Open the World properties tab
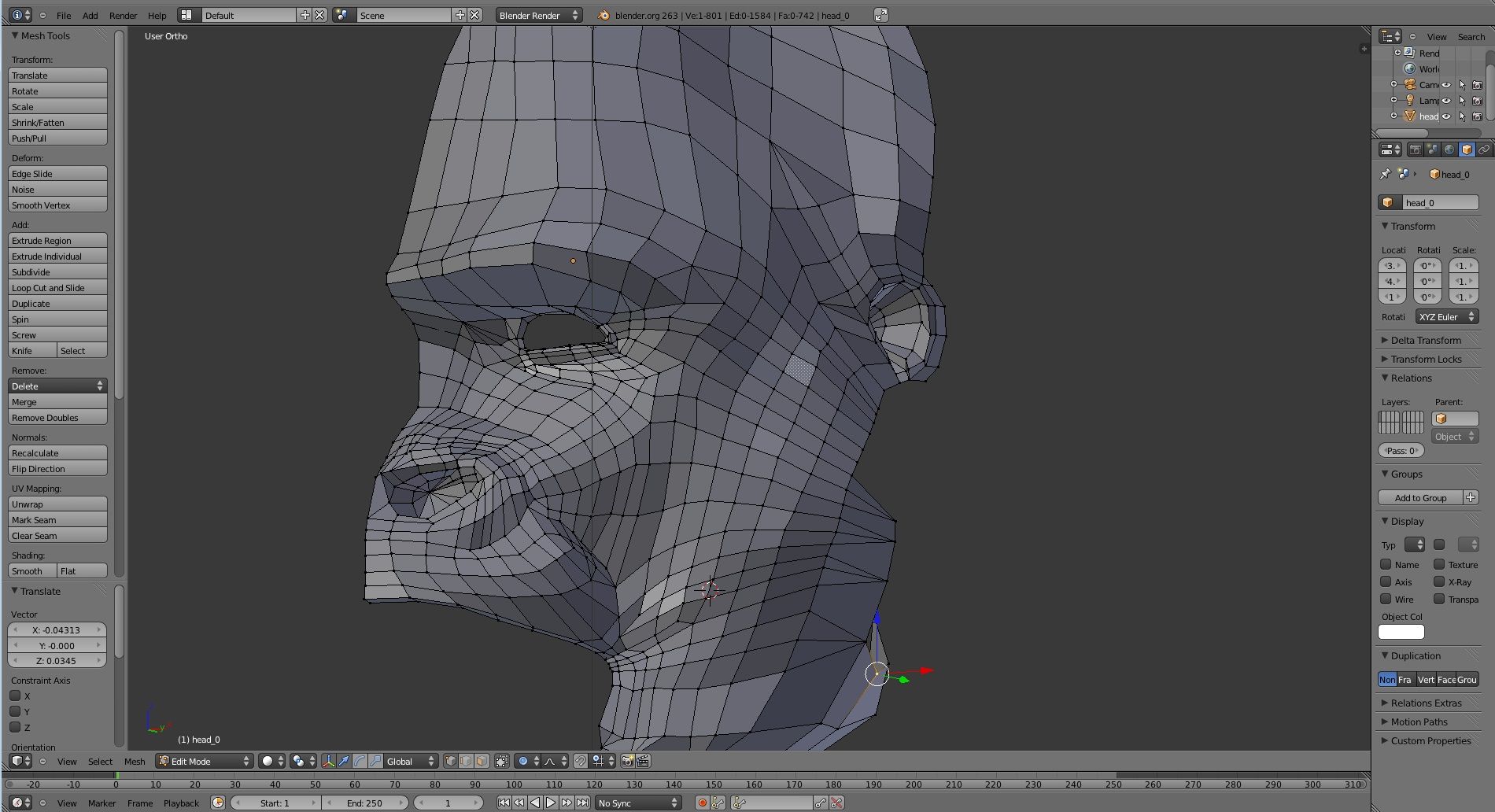Screen dimensions: 1495x812 tap(1449, 149)
